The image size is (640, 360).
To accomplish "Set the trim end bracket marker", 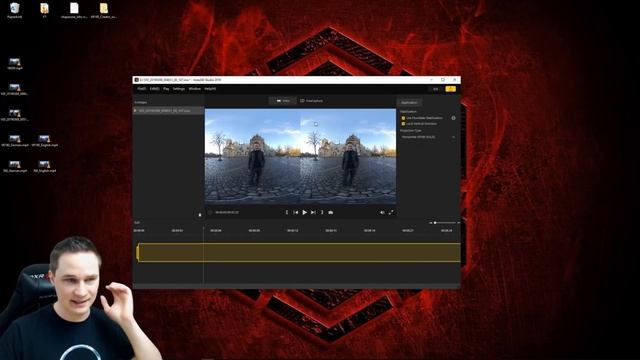I will point(322,212).
